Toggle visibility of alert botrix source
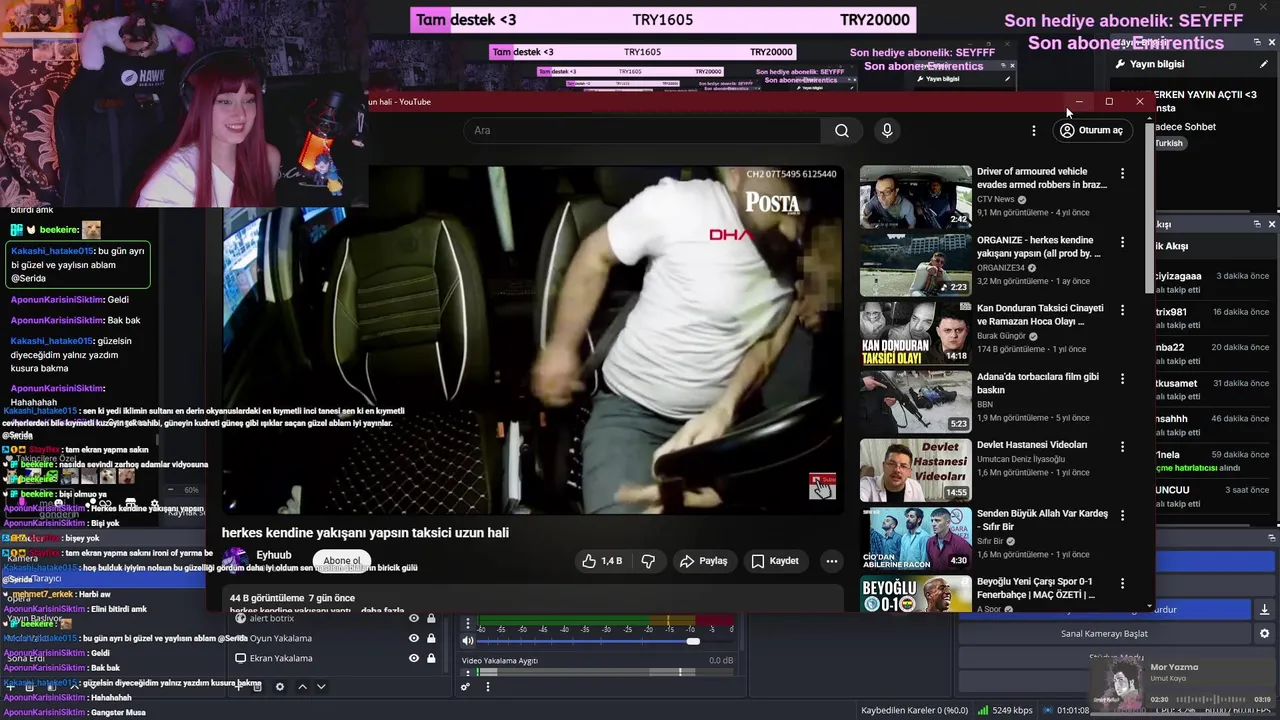The height and width of the screenshot is (720, 1280). [x=414, y=618]
